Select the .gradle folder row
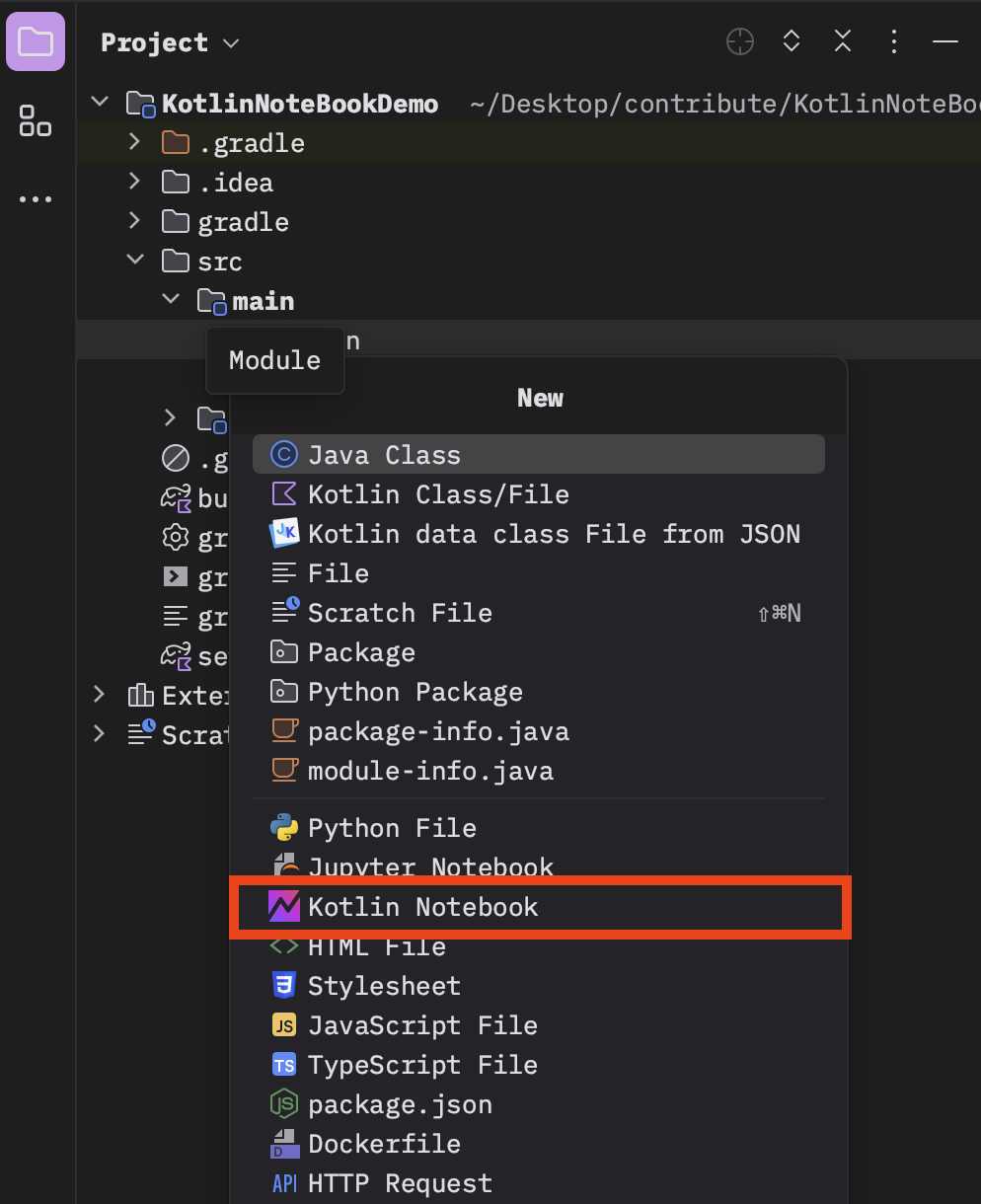 point(528,143)
